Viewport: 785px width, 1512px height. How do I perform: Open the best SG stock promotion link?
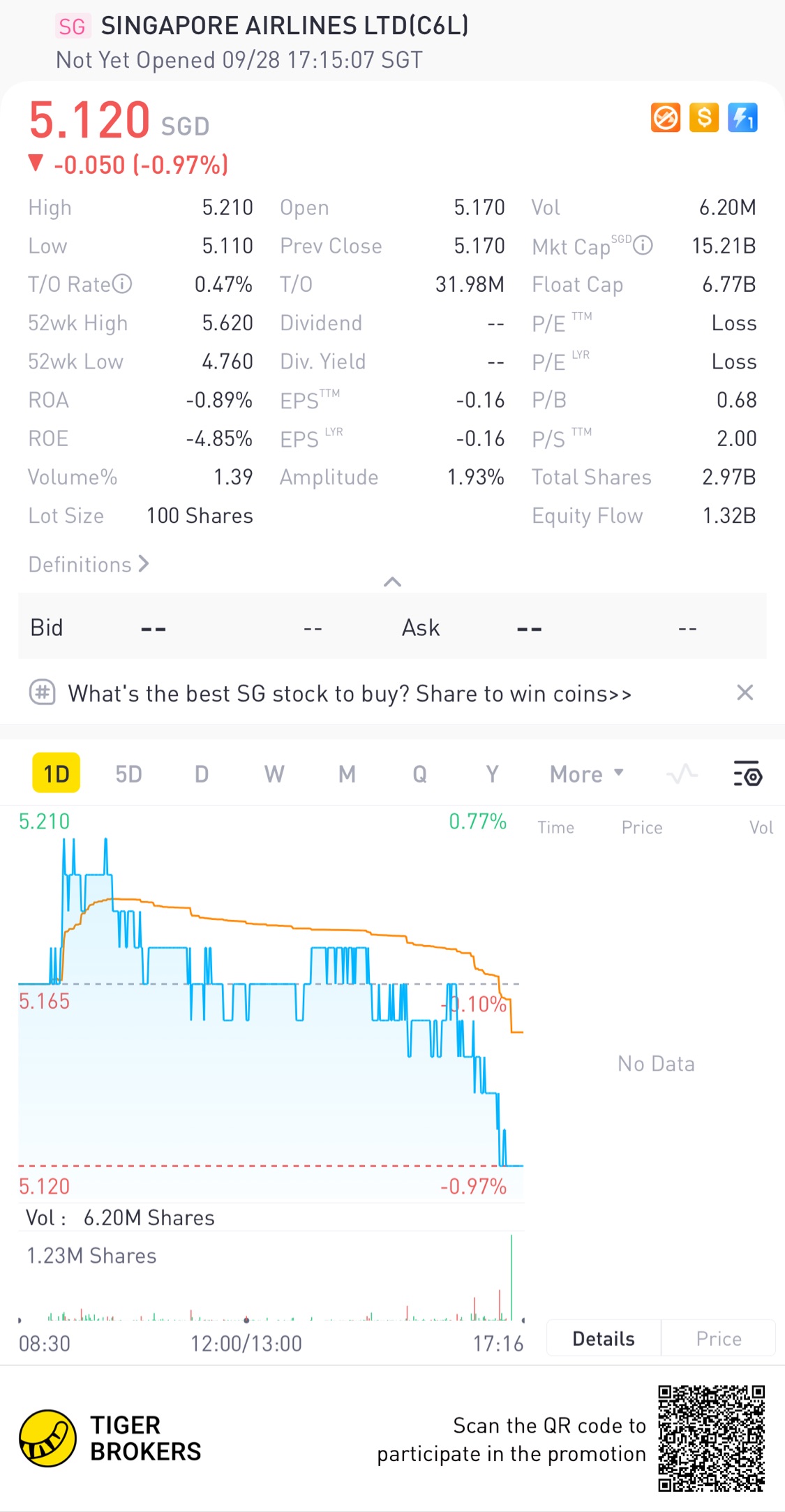350,694
